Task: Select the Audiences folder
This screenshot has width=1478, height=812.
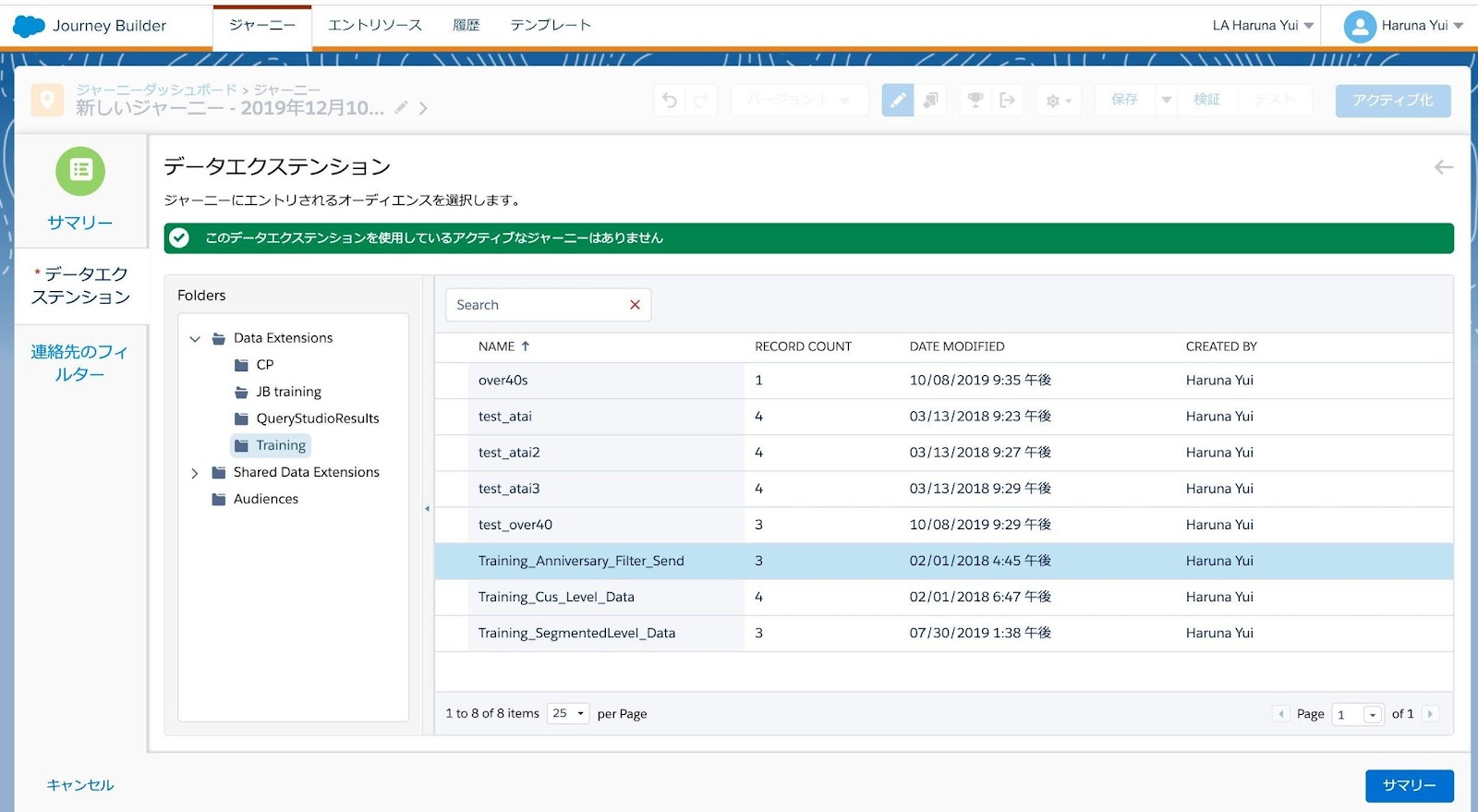Action: (x=265, y=499)
